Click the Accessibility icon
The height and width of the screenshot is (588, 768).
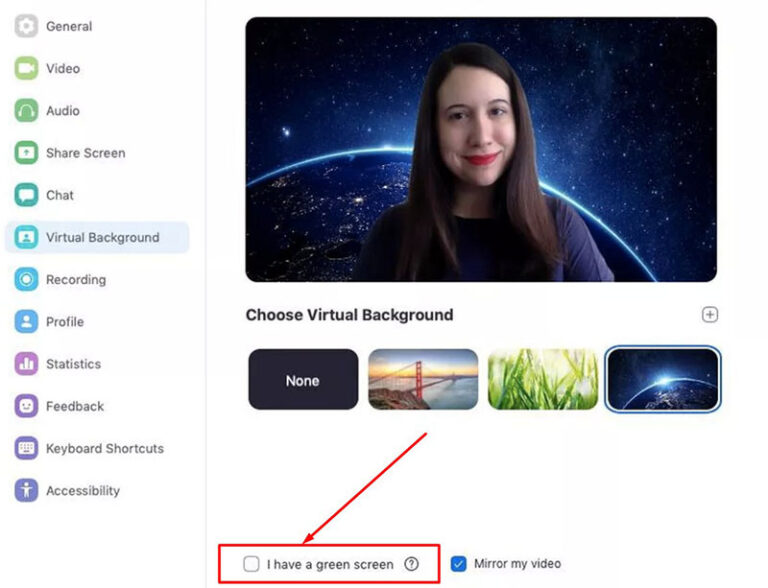coord(26,490)
